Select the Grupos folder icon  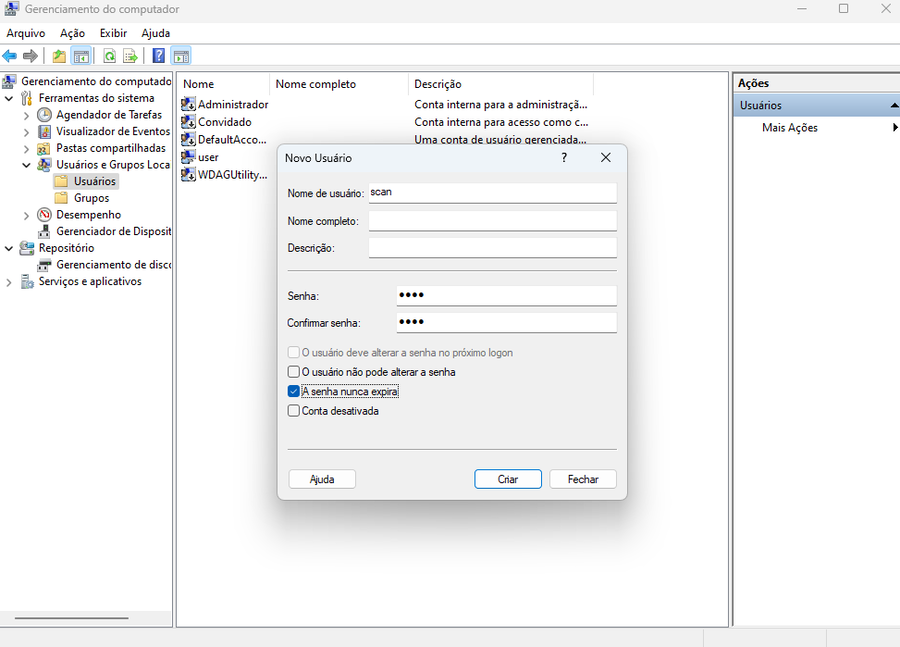(x=64, y=197)
